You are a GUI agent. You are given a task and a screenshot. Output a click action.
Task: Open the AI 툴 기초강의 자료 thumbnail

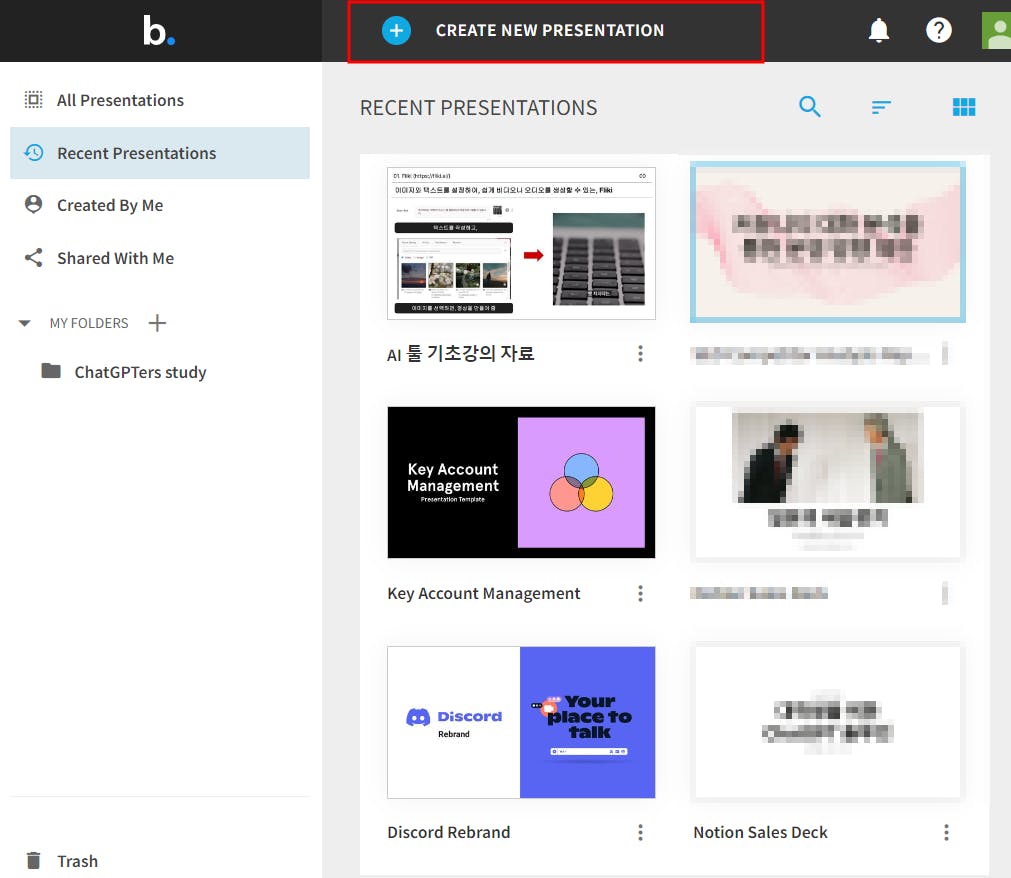click(x=521, y=243)
